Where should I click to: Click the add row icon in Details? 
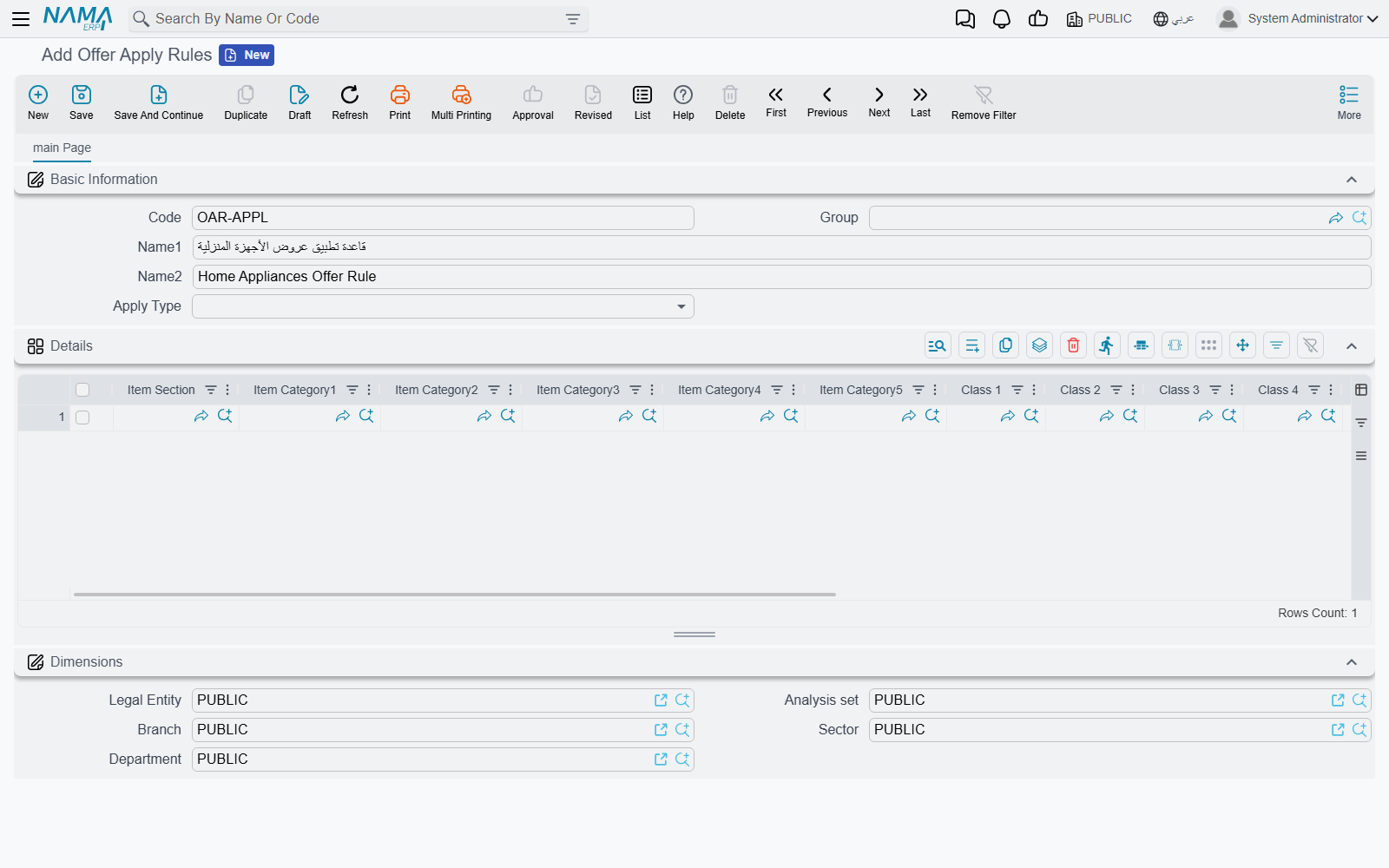[x=971, y=345]
